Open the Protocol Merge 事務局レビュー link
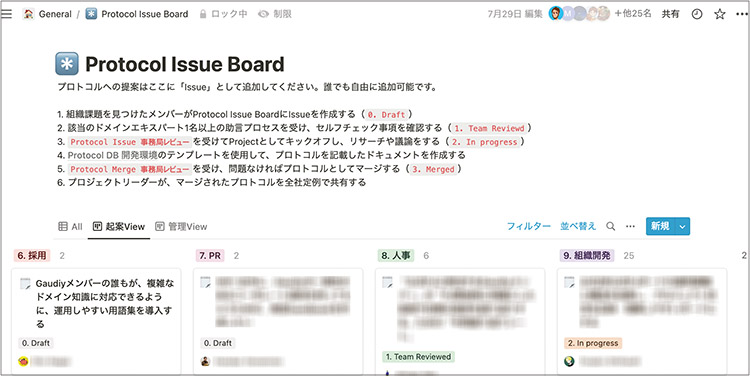The width and height of the screenshot is (750, 376). pos(130,169)
